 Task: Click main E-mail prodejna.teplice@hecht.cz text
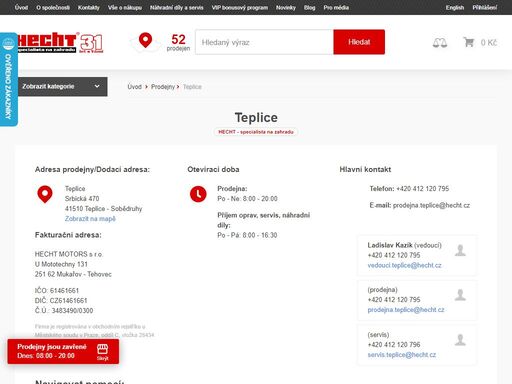(420, 205)
